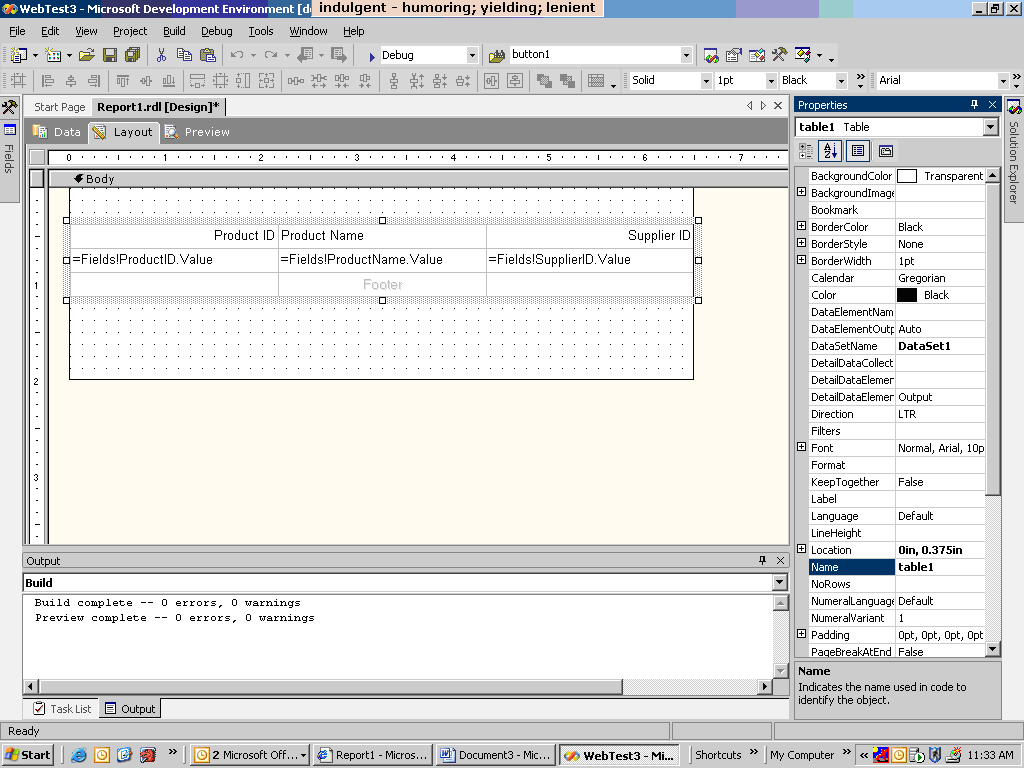Viewport: 1024px width, 768px height.
Task: Open the Arial font dropdown
Action: pyautogui.click(x=1003, y=81)
